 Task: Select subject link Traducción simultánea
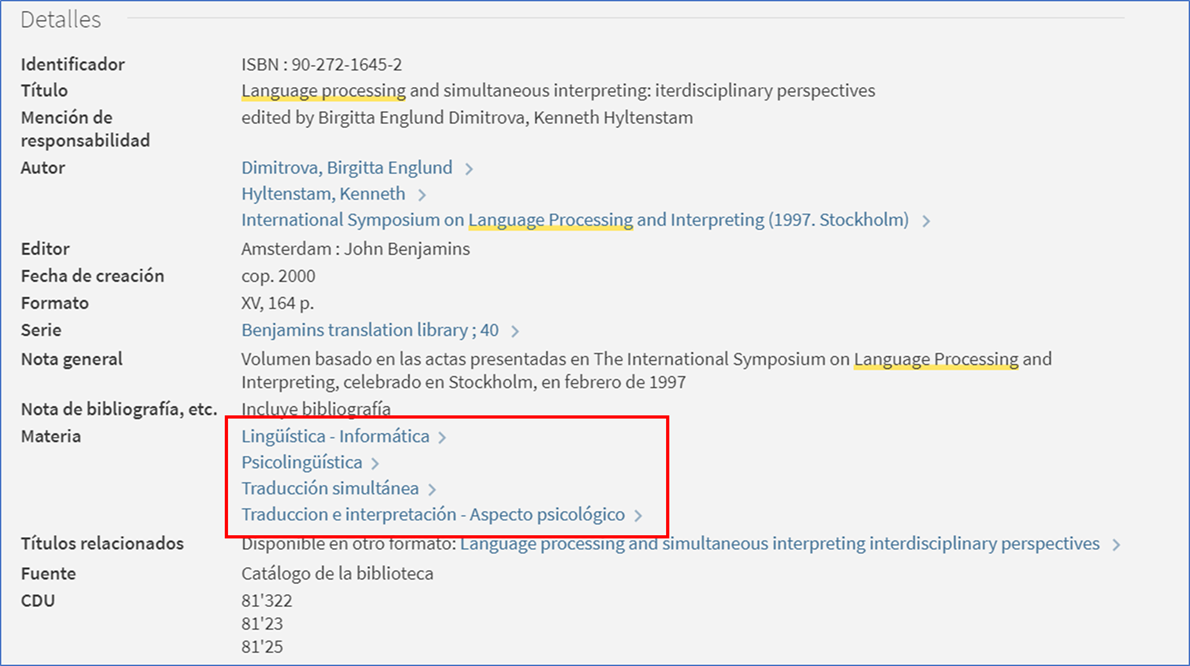point(330,489)
